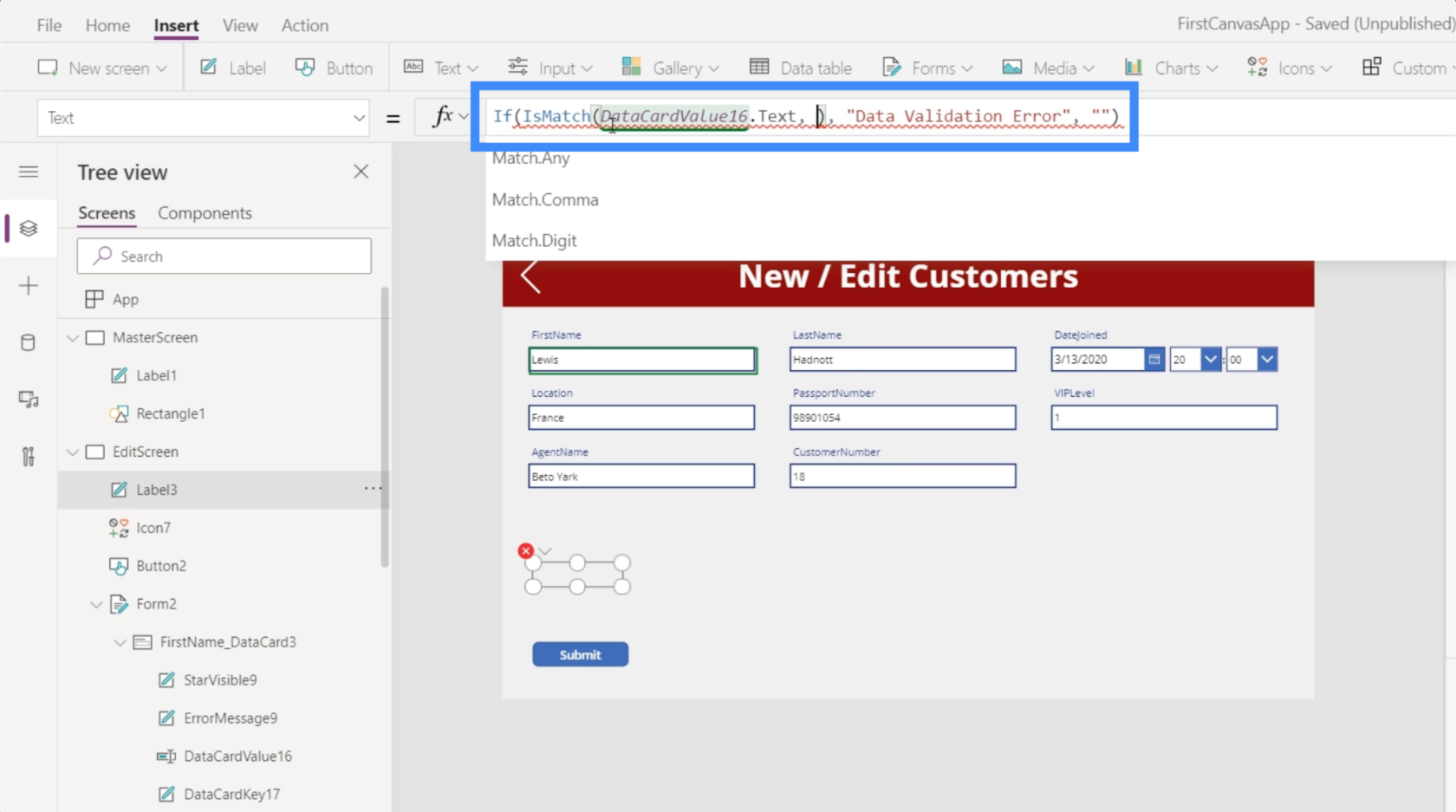Select the Match.Any suggestion
This screenshot has width=1456, height=812.
click(x=531, y=158)
